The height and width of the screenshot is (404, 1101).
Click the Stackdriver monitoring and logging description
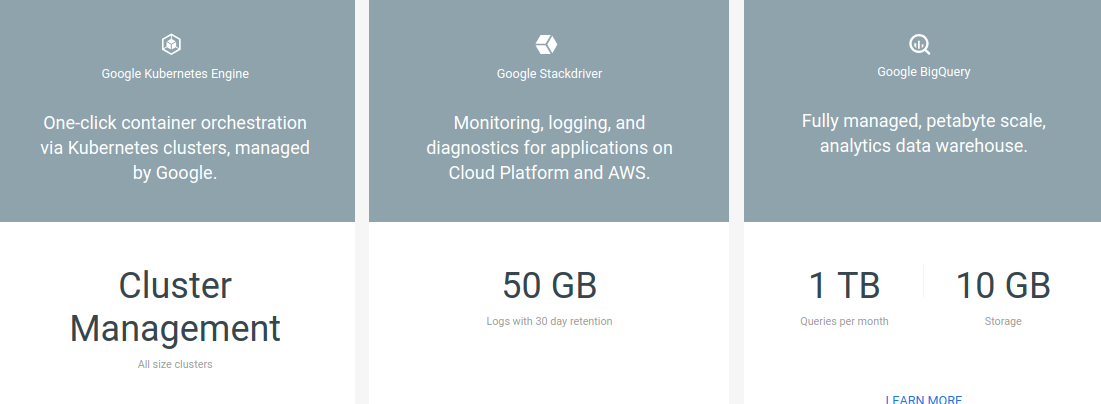549,148
